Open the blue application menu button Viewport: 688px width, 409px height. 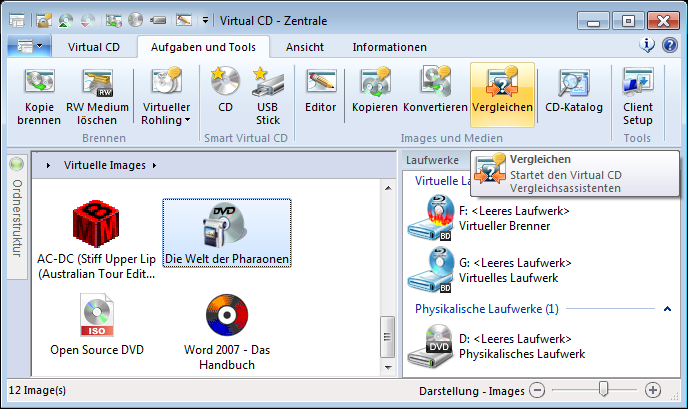click(29, 46)
